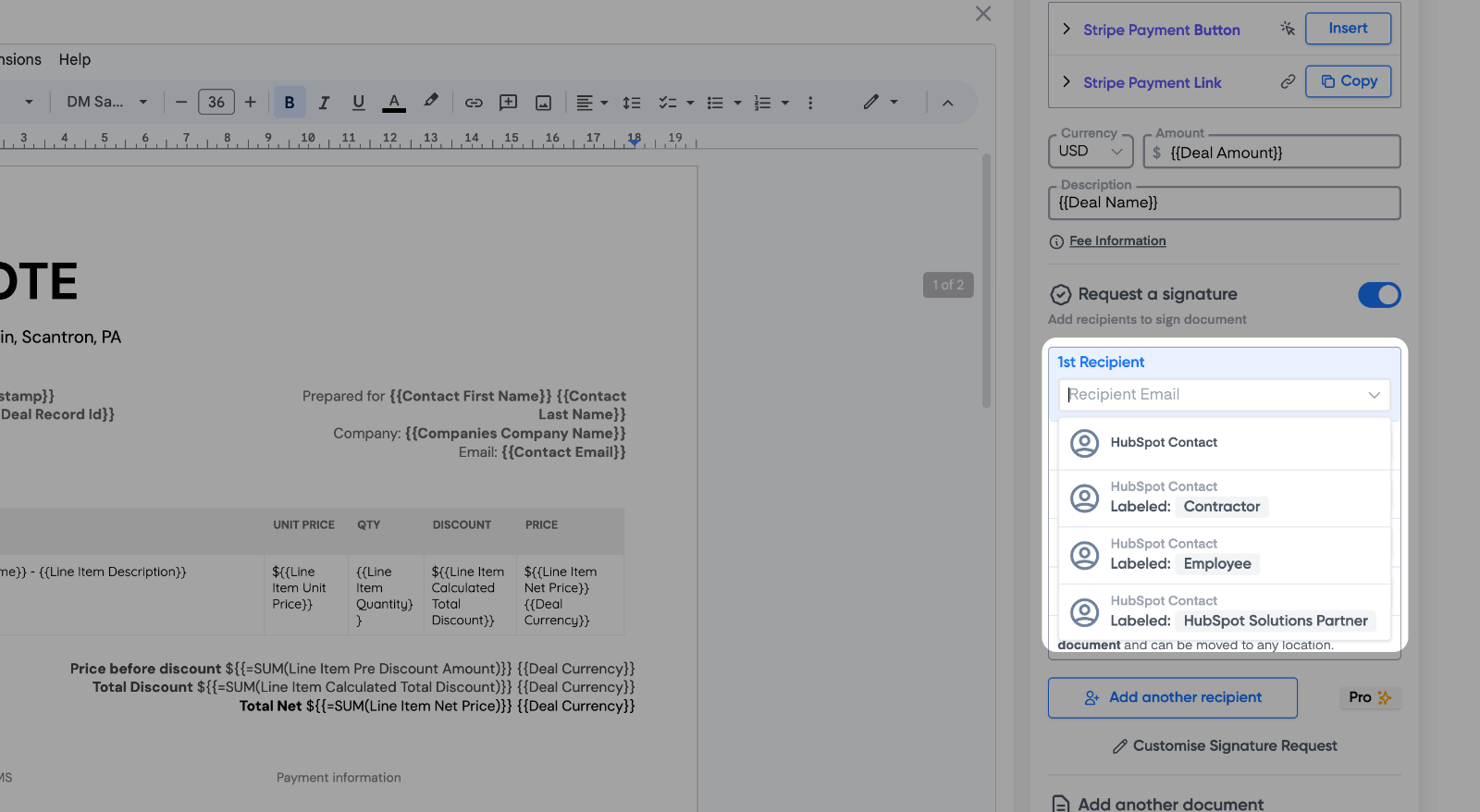Add a comment from toolbar
Image resolution: width=1480 pixels, height=812 pixels.
coord(508,103)
